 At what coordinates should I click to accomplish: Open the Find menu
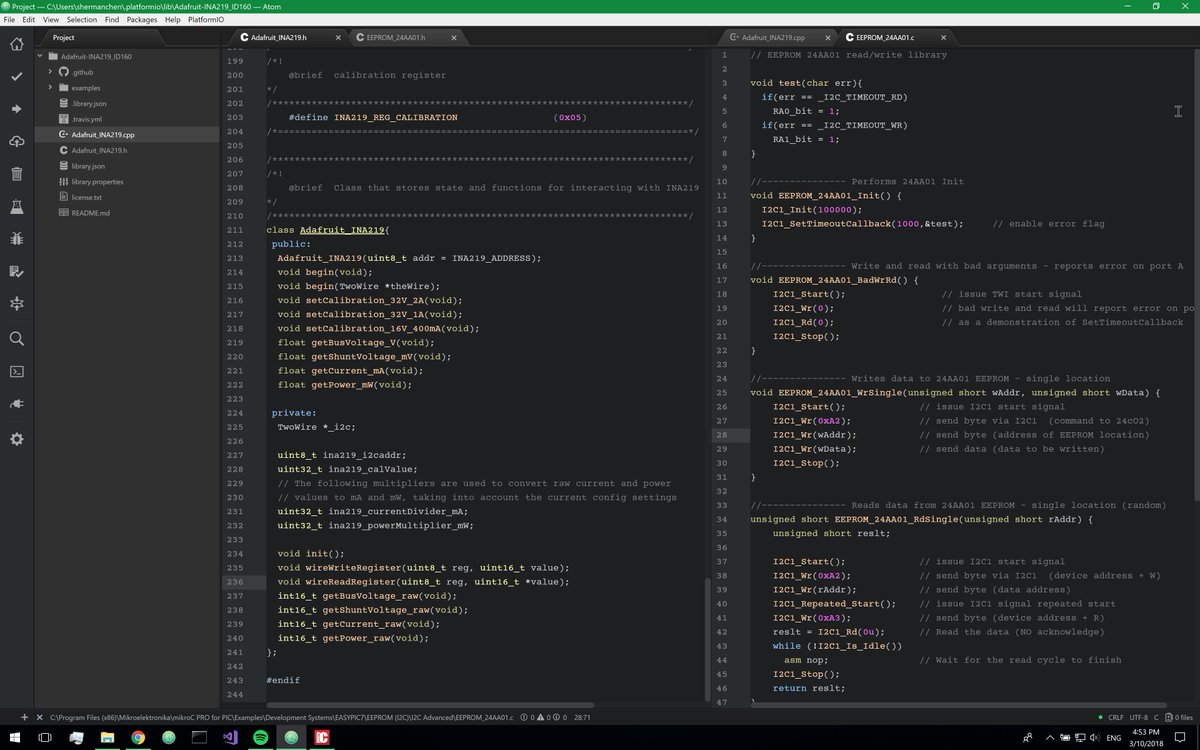pyautogui.click(x=112, y=19)
